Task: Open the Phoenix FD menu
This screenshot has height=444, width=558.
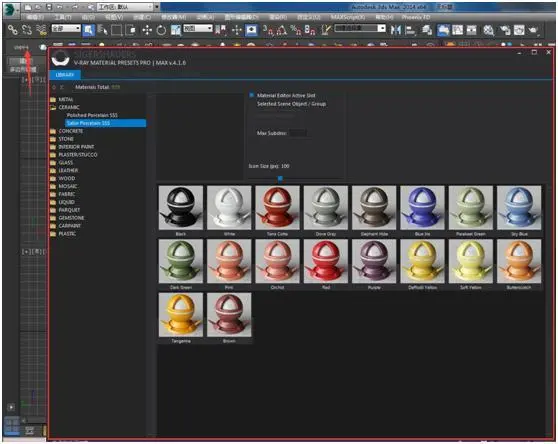Action: click(416, 17)
